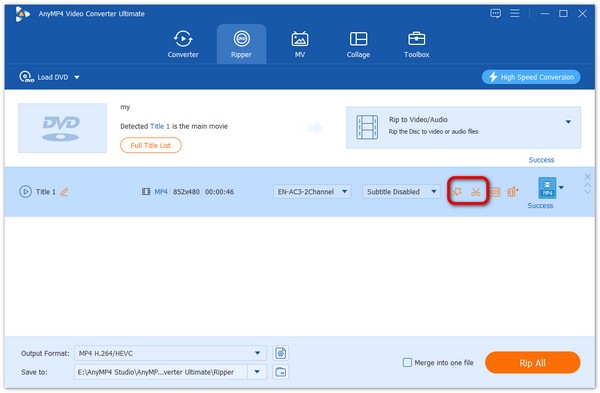Open the Save to folder icon
This screenshot has width=600, height=393.
pos(280,372)
